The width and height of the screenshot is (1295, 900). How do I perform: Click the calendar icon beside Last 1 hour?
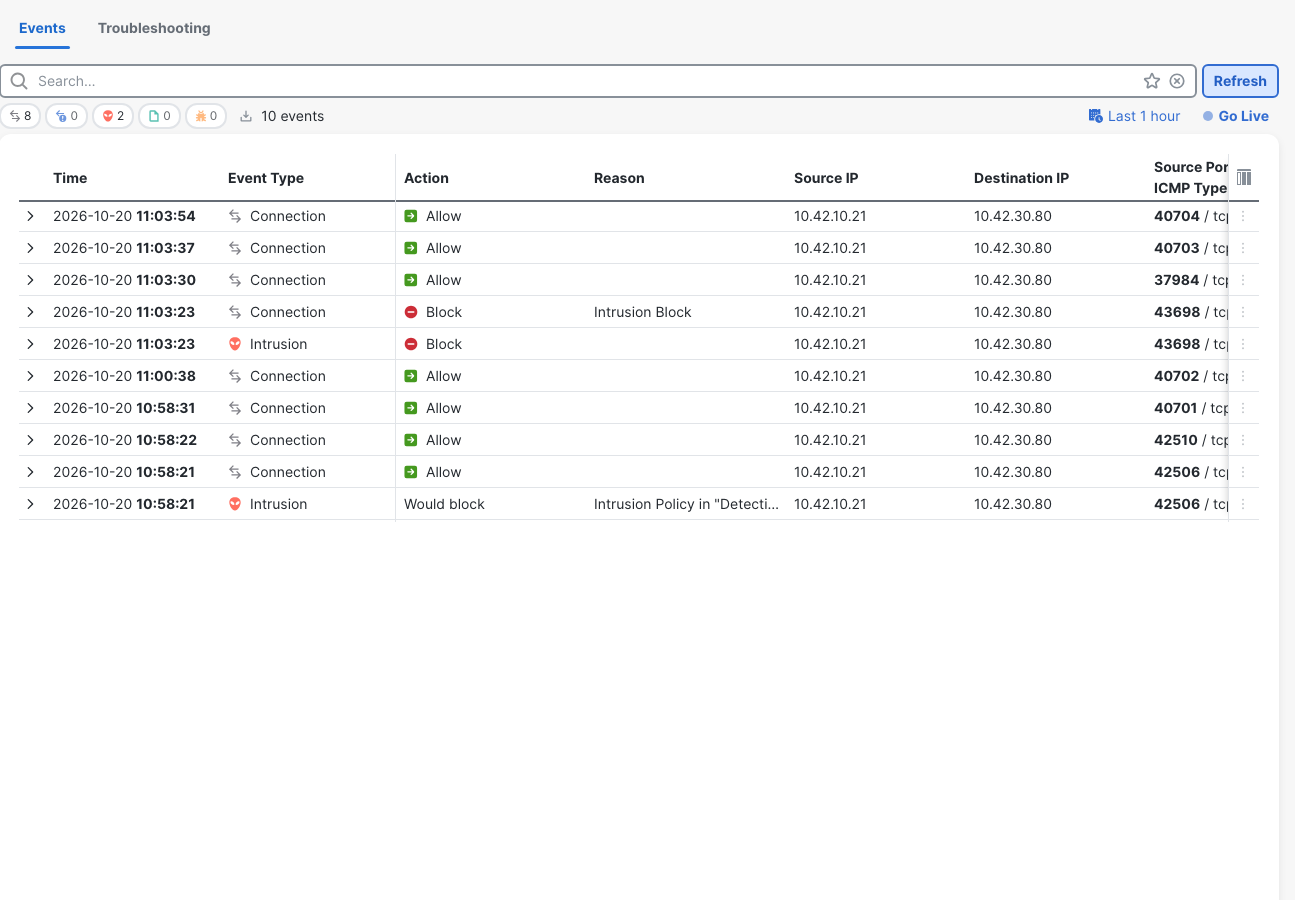[x=1095, y=116]
